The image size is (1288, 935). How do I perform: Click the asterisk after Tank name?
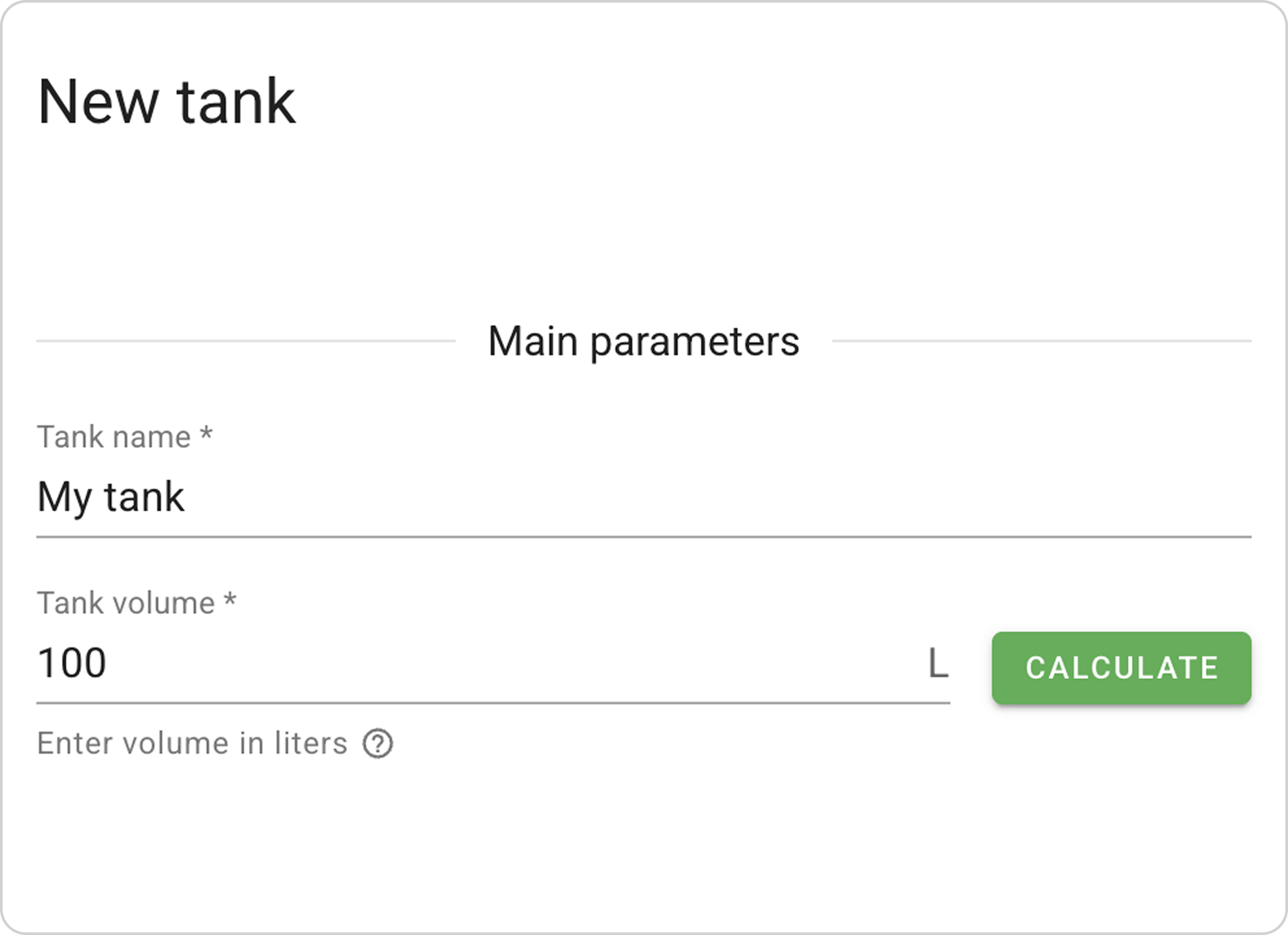(x=206, y=435)
